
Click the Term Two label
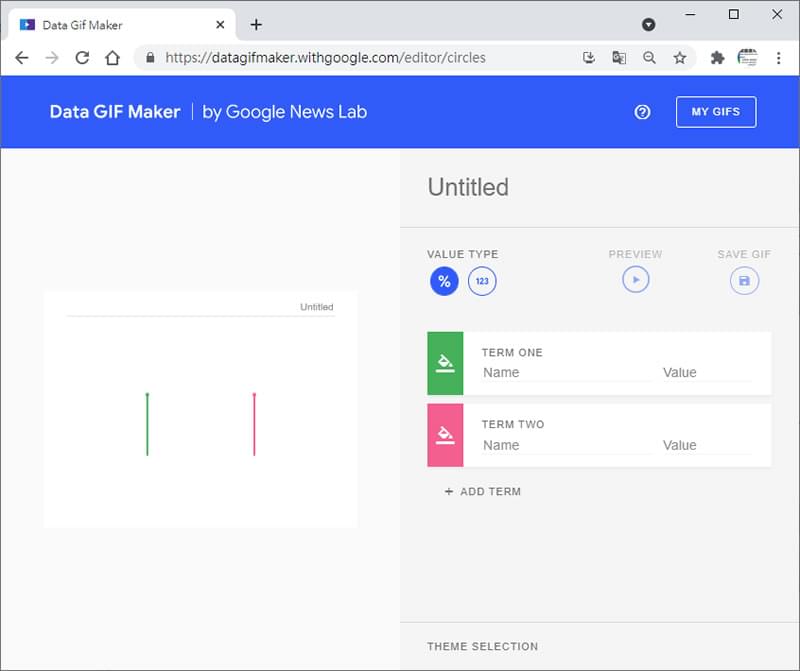pyautogui.click(x=513, y=425)
